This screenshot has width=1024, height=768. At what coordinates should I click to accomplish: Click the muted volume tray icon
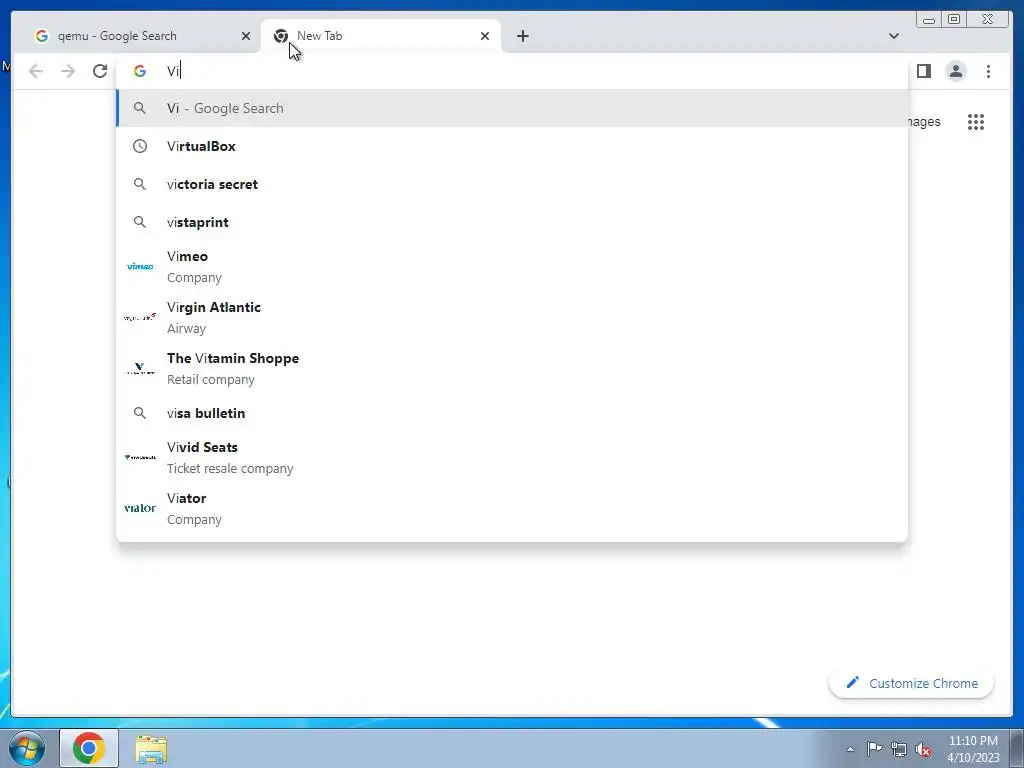click(923, 750)
